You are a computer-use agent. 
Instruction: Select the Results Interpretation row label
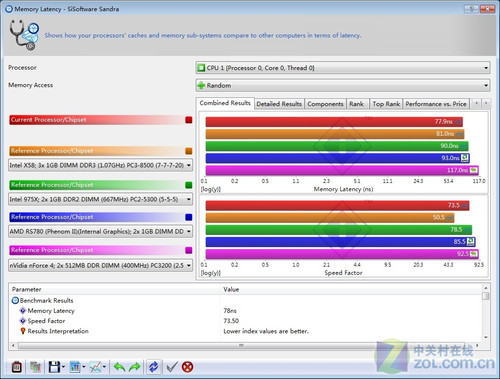[x=58, y=331]
